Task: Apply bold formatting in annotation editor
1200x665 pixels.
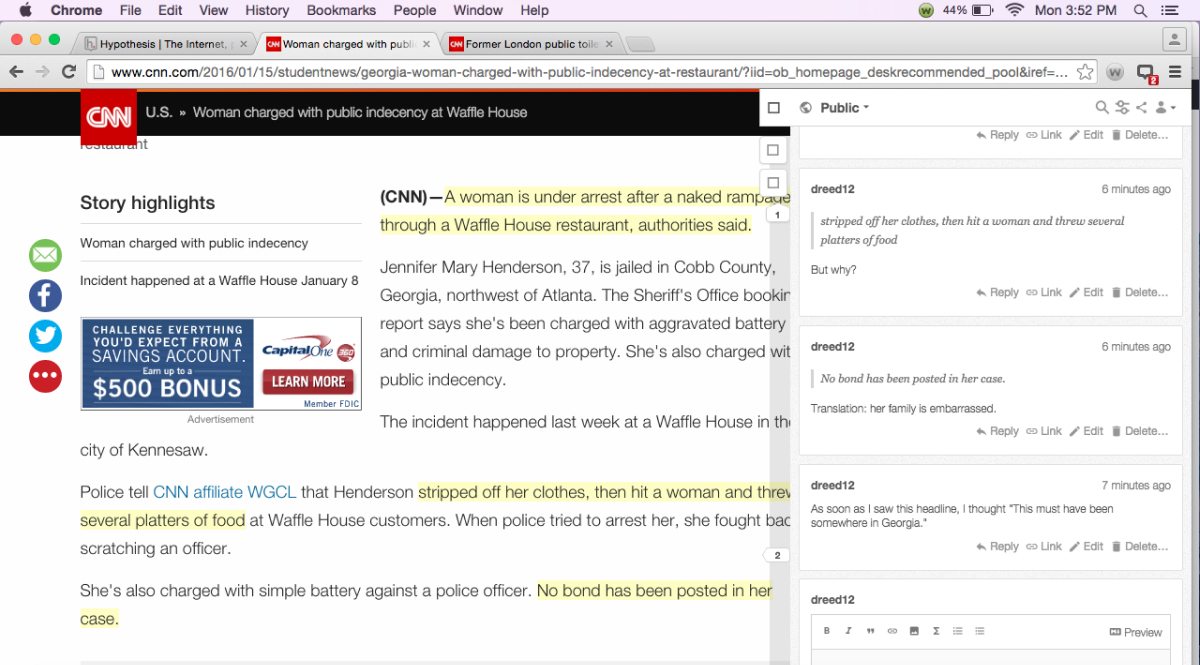Action: [827, 631]
